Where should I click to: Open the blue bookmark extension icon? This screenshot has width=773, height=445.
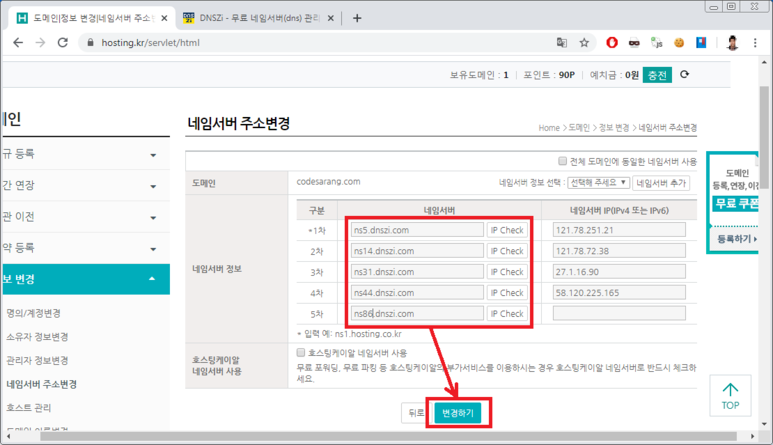(701, 43)
